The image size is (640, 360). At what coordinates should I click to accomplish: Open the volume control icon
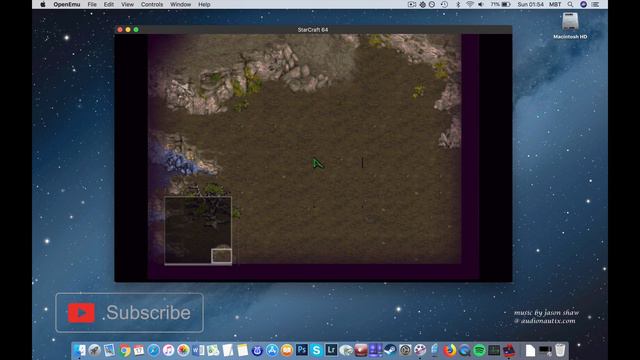(481, 4)
